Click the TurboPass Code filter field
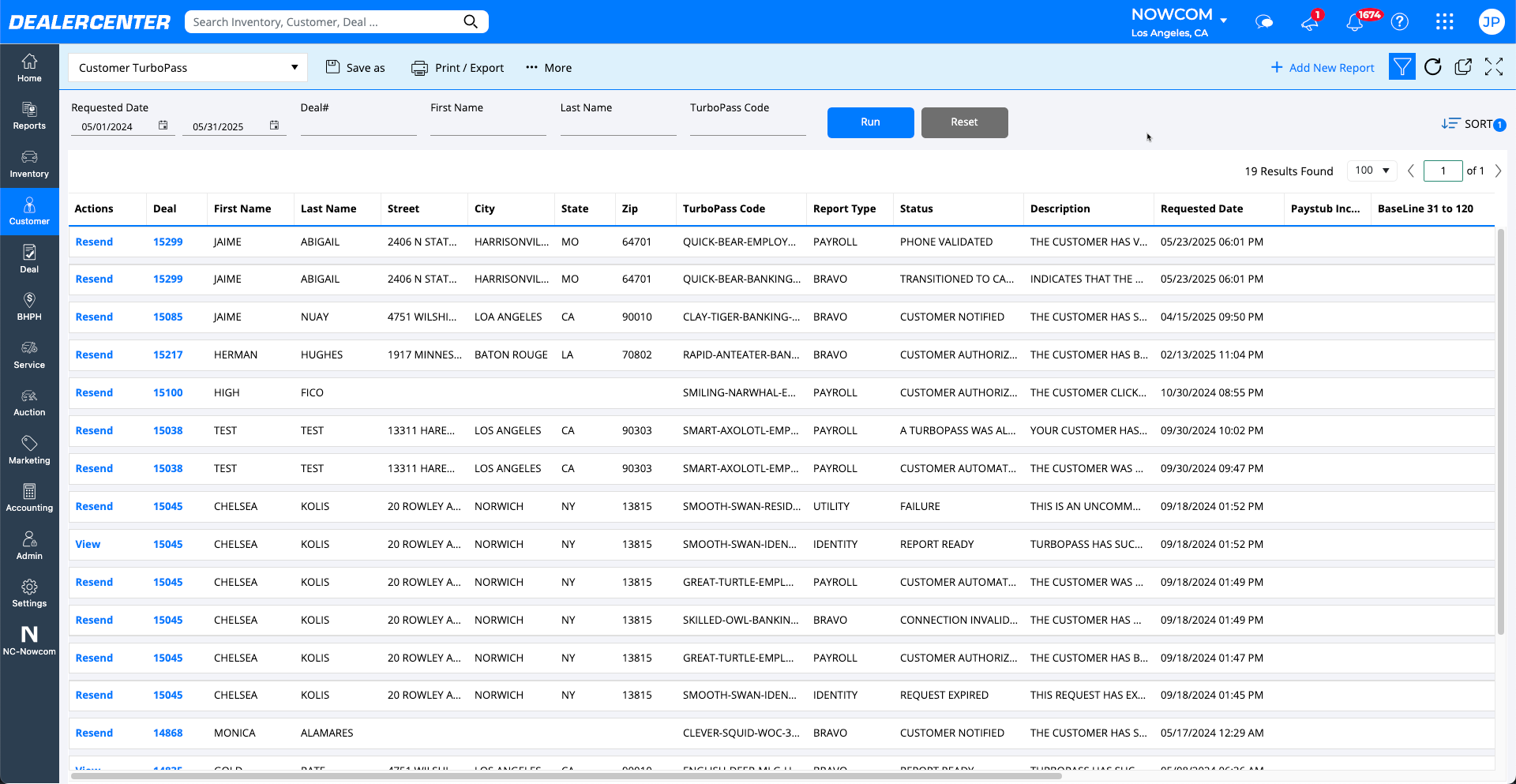The height and width of the screenshot is (784, 1516). pyautogui.click(x=748, y=126)
